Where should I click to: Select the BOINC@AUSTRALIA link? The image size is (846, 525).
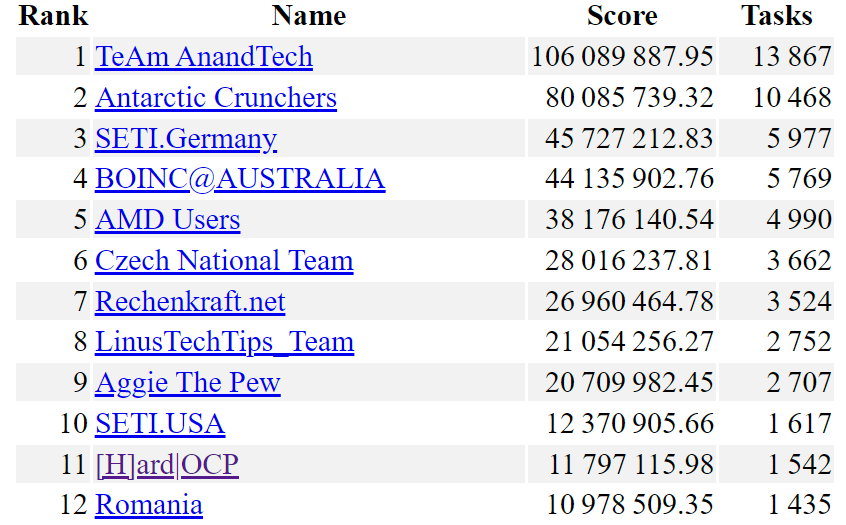coord(240,179)
